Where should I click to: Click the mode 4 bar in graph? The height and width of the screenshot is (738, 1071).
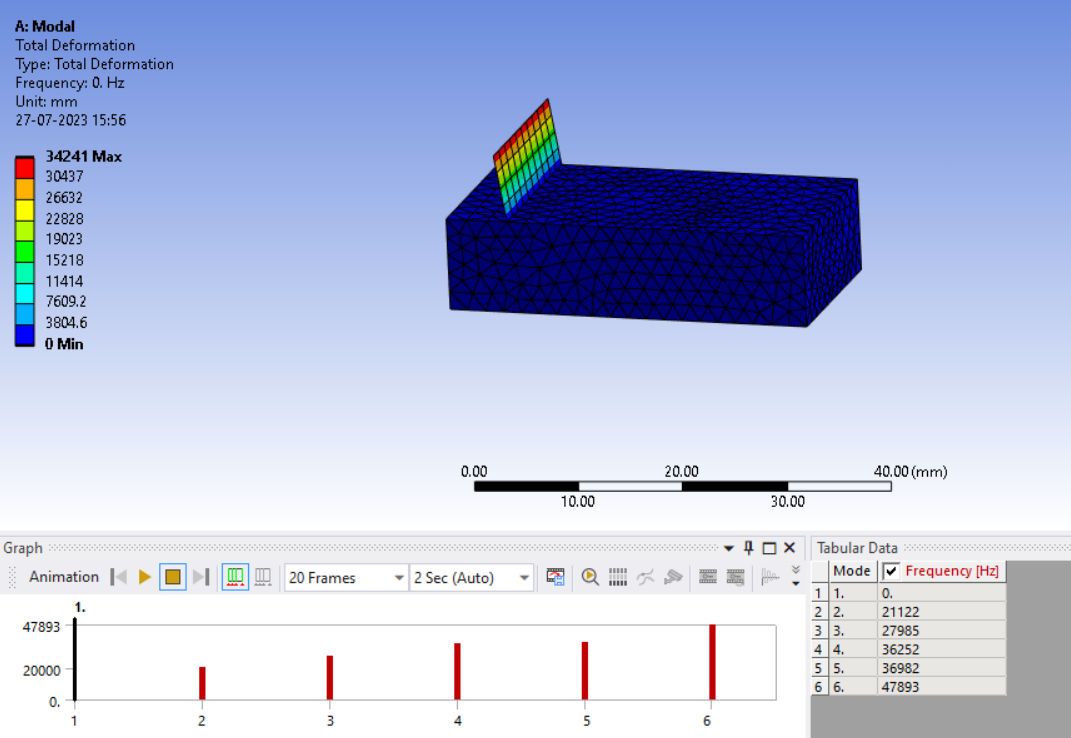point(458,671)
